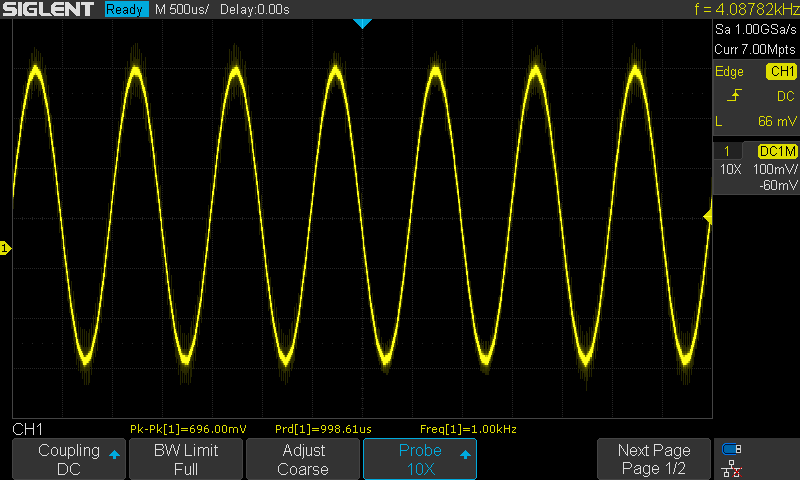Click the -60mV offset value
Screen dimensions: 800x480
[778, 185]
